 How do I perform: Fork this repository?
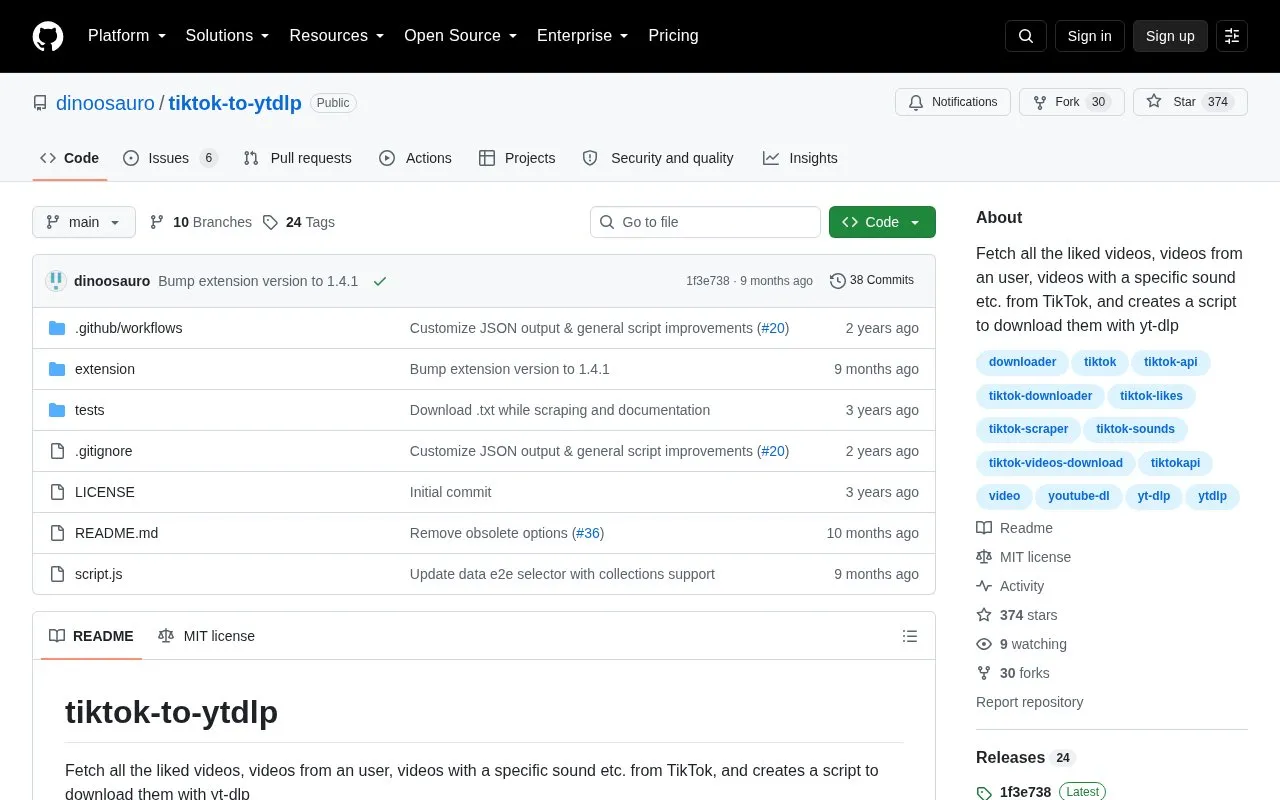click(1071, 102)
